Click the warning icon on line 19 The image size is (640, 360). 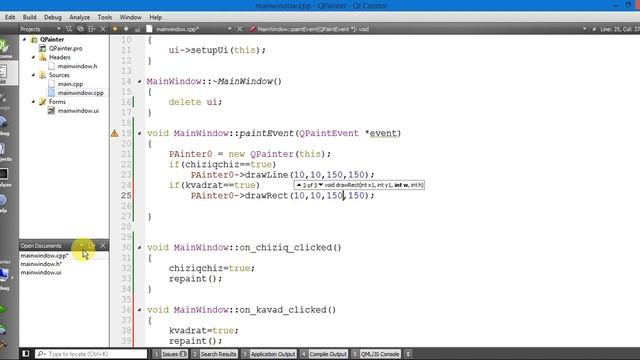[x=115, y=133]
